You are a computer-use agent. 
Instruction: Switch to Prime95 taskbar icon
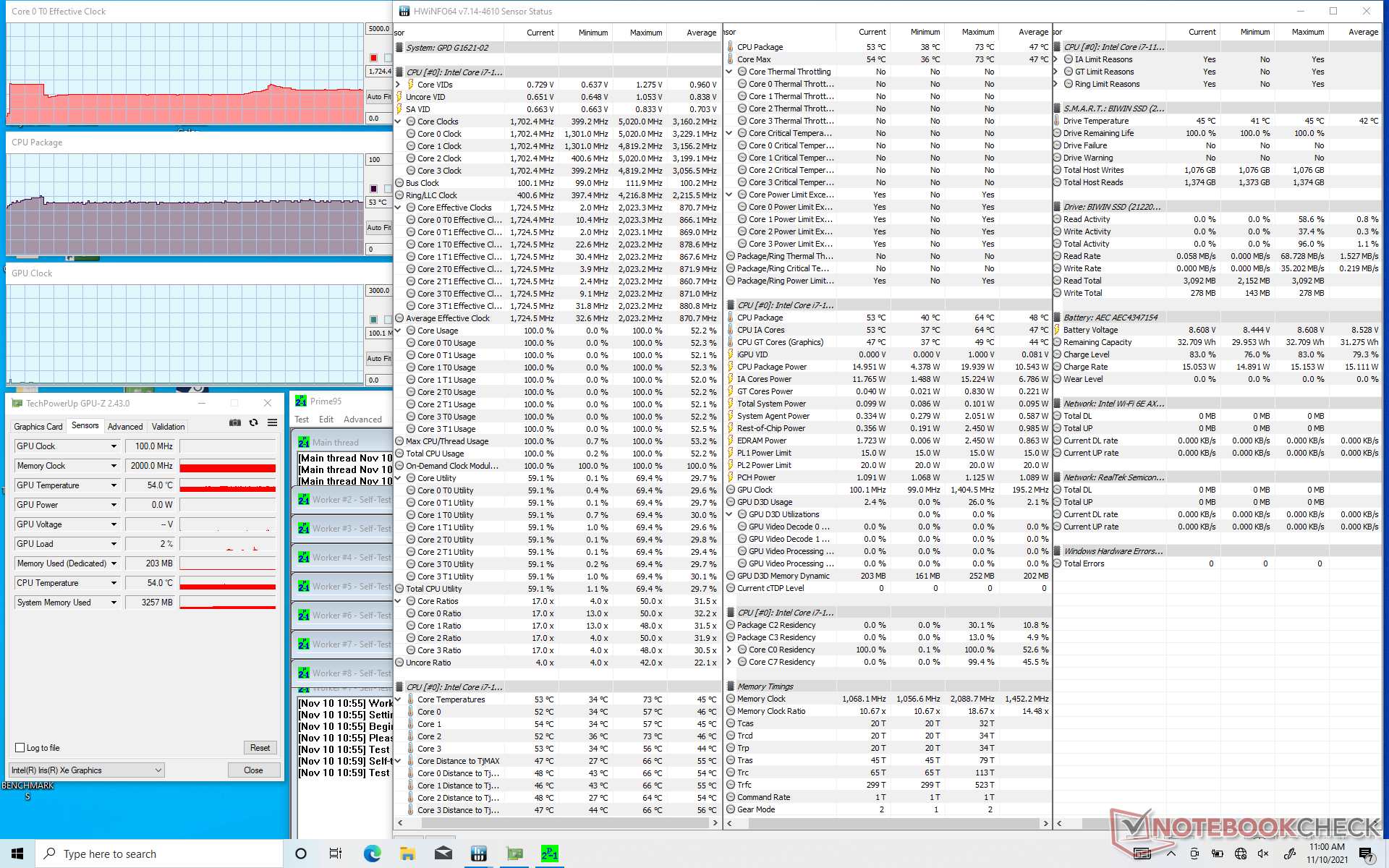click(x=550, y=854)
